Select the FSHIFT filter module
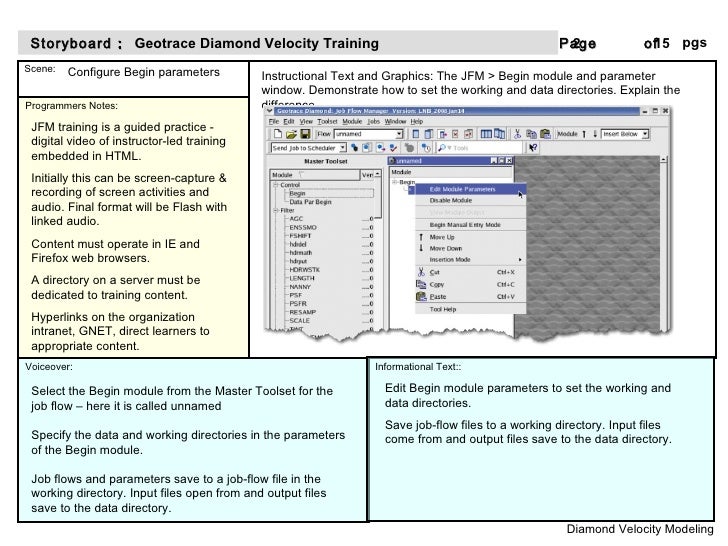Image resolution: width=728 pixels, height=546 pixels. pyautogui.click(x=300, y=236)
